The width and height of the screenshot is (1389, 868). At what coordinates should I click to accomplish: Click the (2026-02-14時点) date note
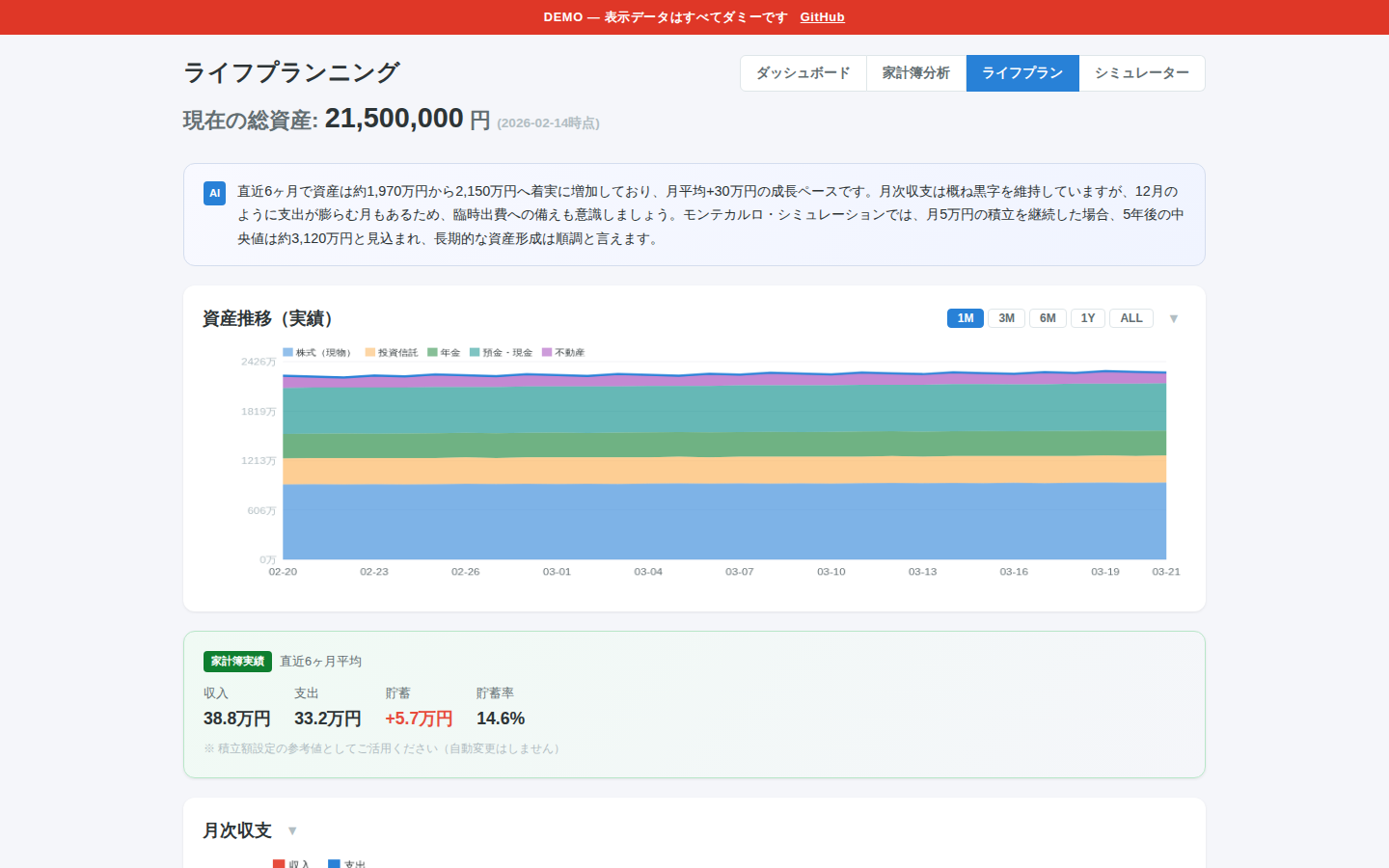coord(548,123)
